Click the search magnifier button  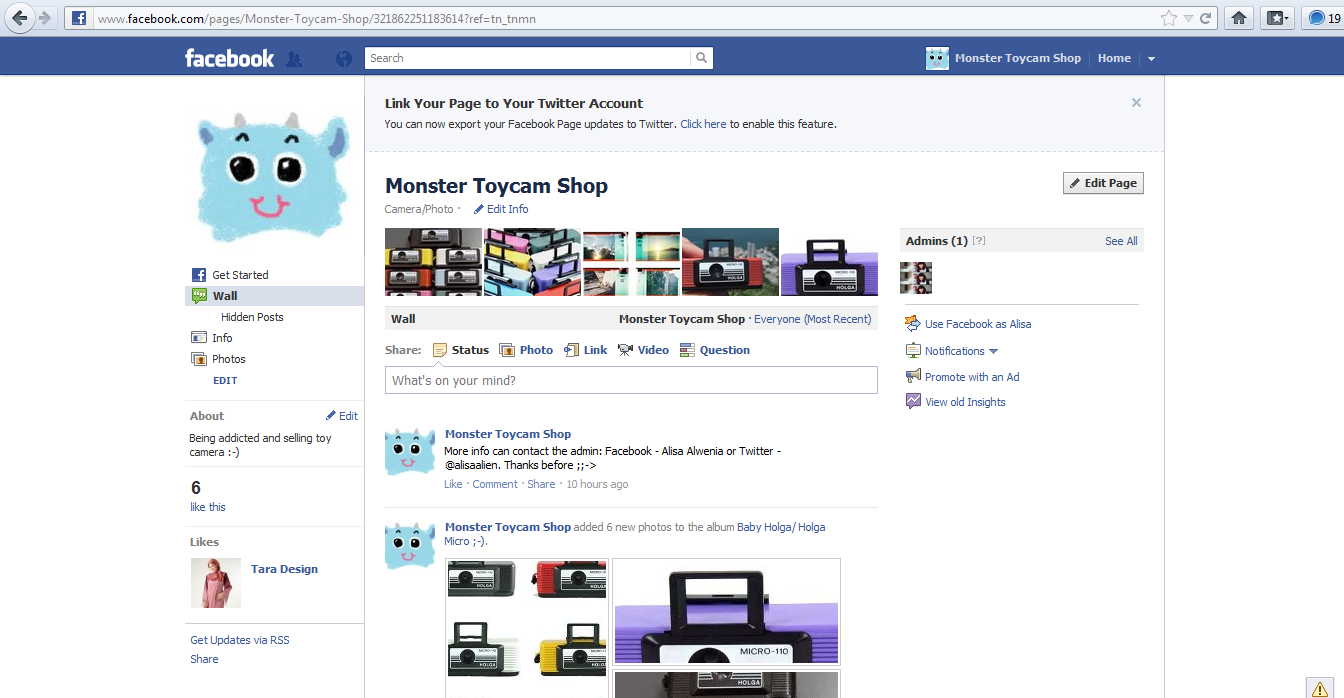(702, 58)
